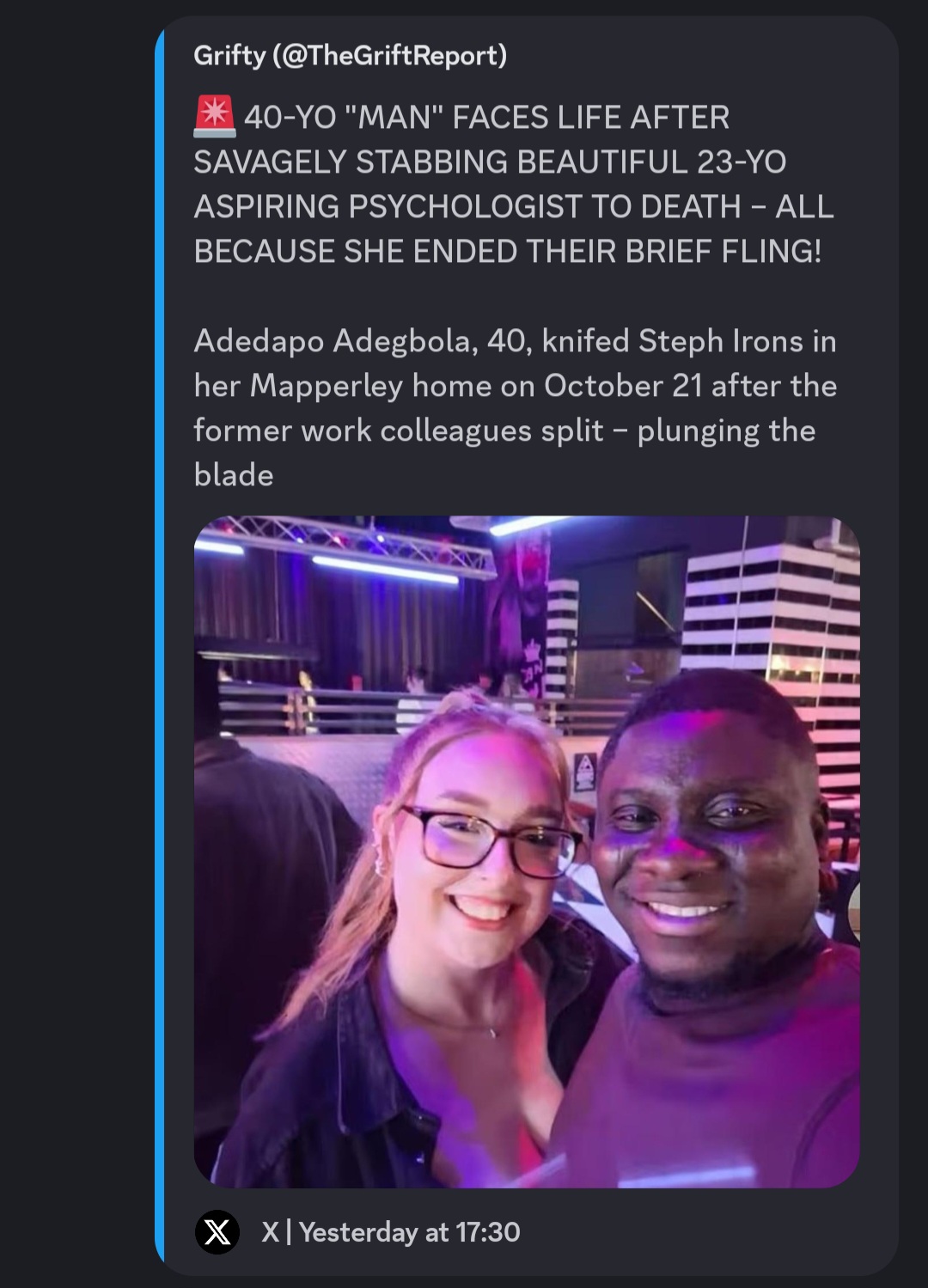Click the "Yesterday at 17:30" timestamp
Image resolution: width=928 pixels, height=1288 pixels.
click(x=409, y=1232)
